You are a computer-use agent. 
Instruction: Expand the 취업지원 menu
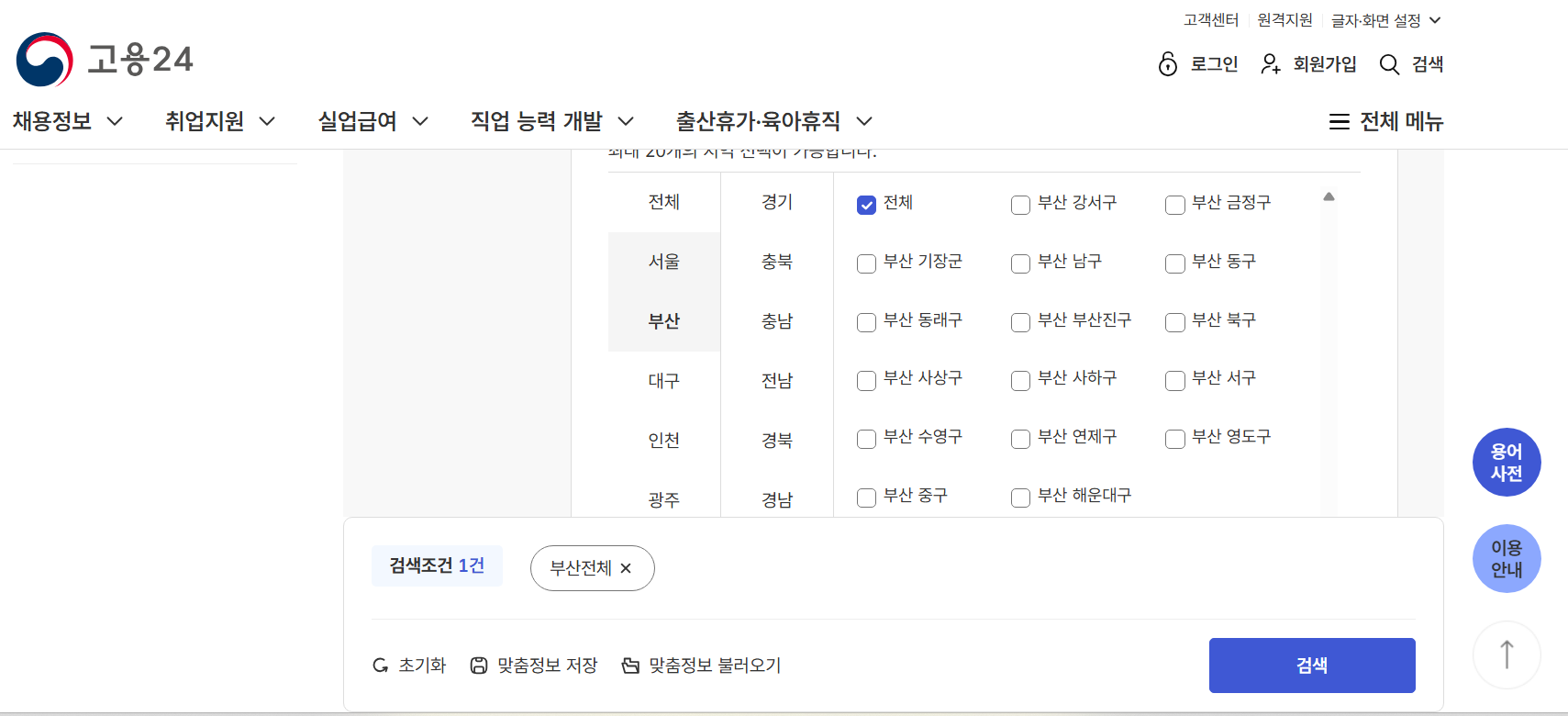click(220, 121)
